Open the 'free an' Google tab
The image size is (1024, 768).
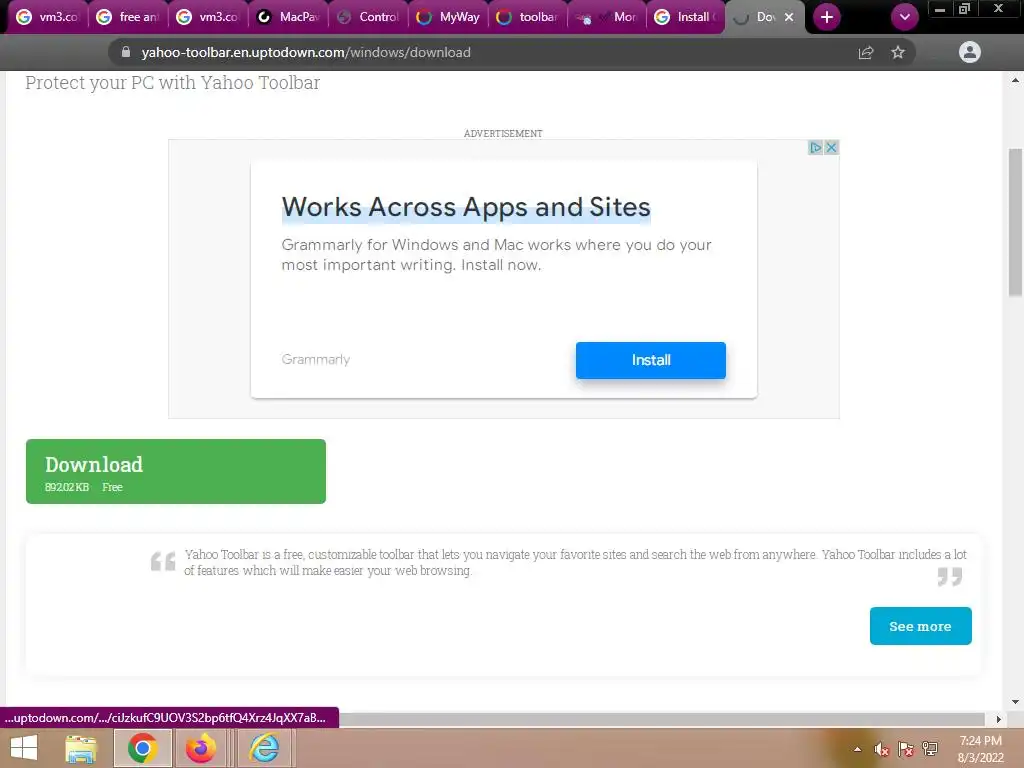127,17
